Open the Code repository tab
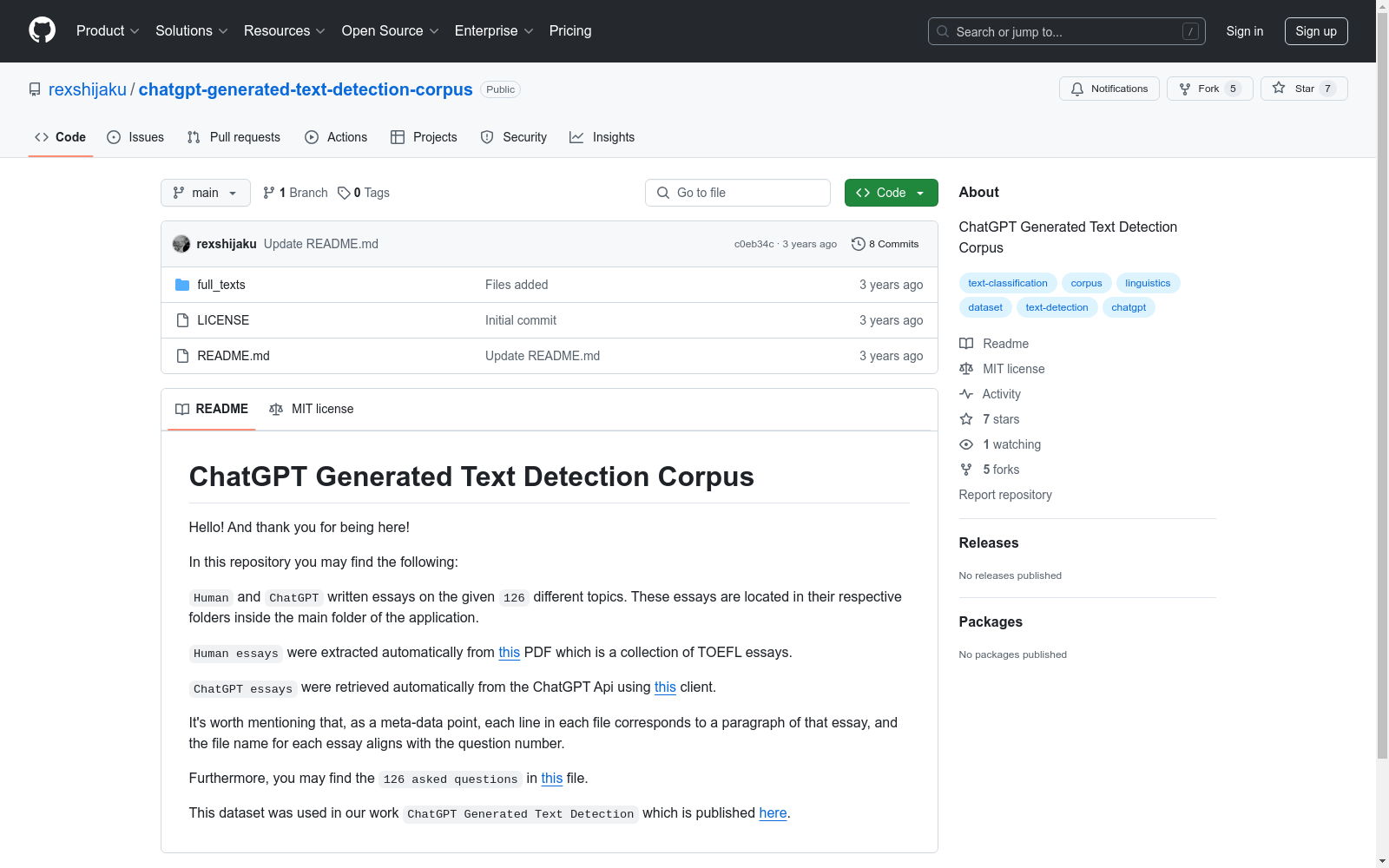Image resolution: width=1389 pixels, height=868 pixels. pos(61,137)
